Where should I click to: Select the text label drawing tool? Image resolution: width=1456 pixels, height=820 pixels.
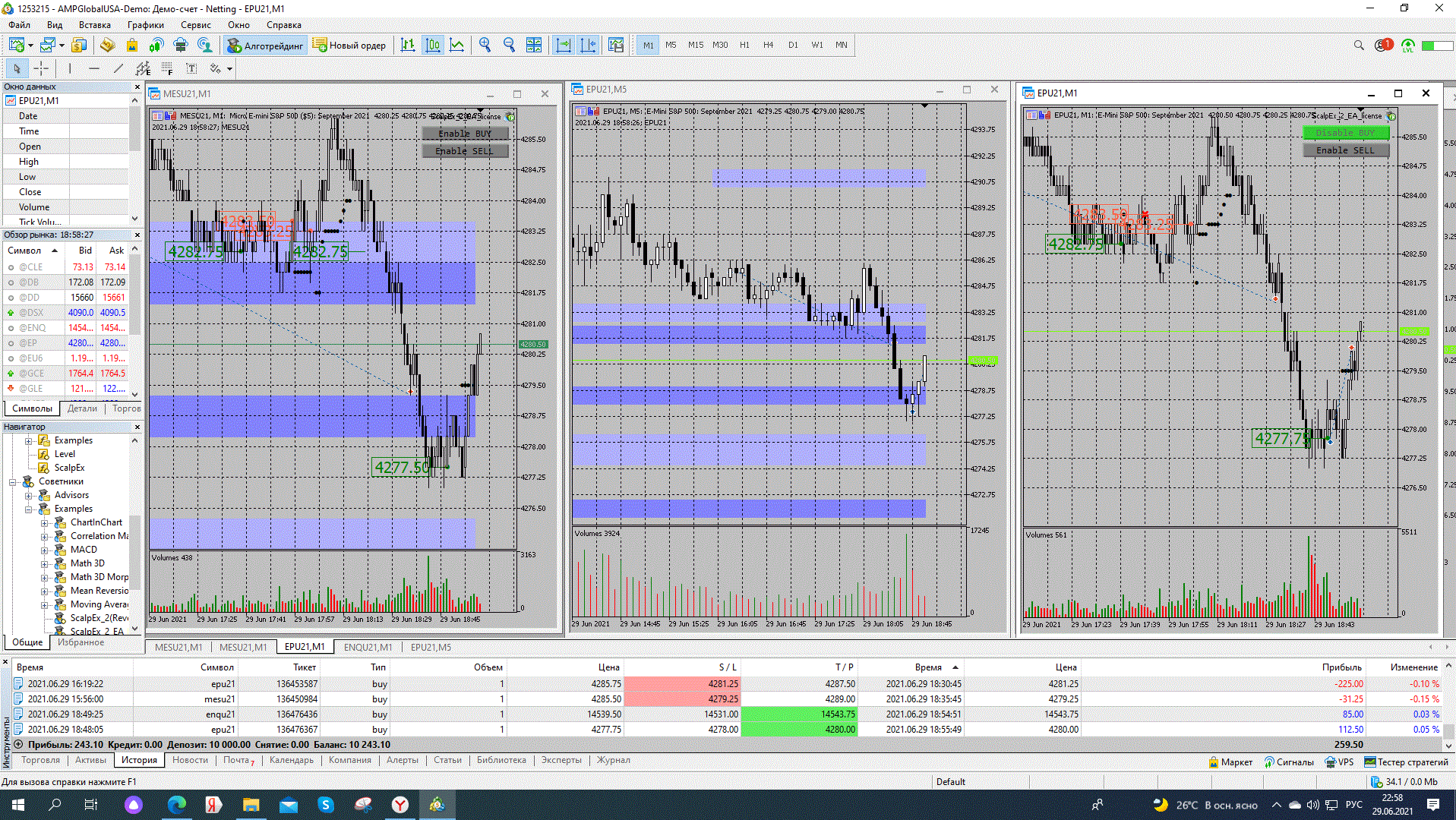(191, 69)
